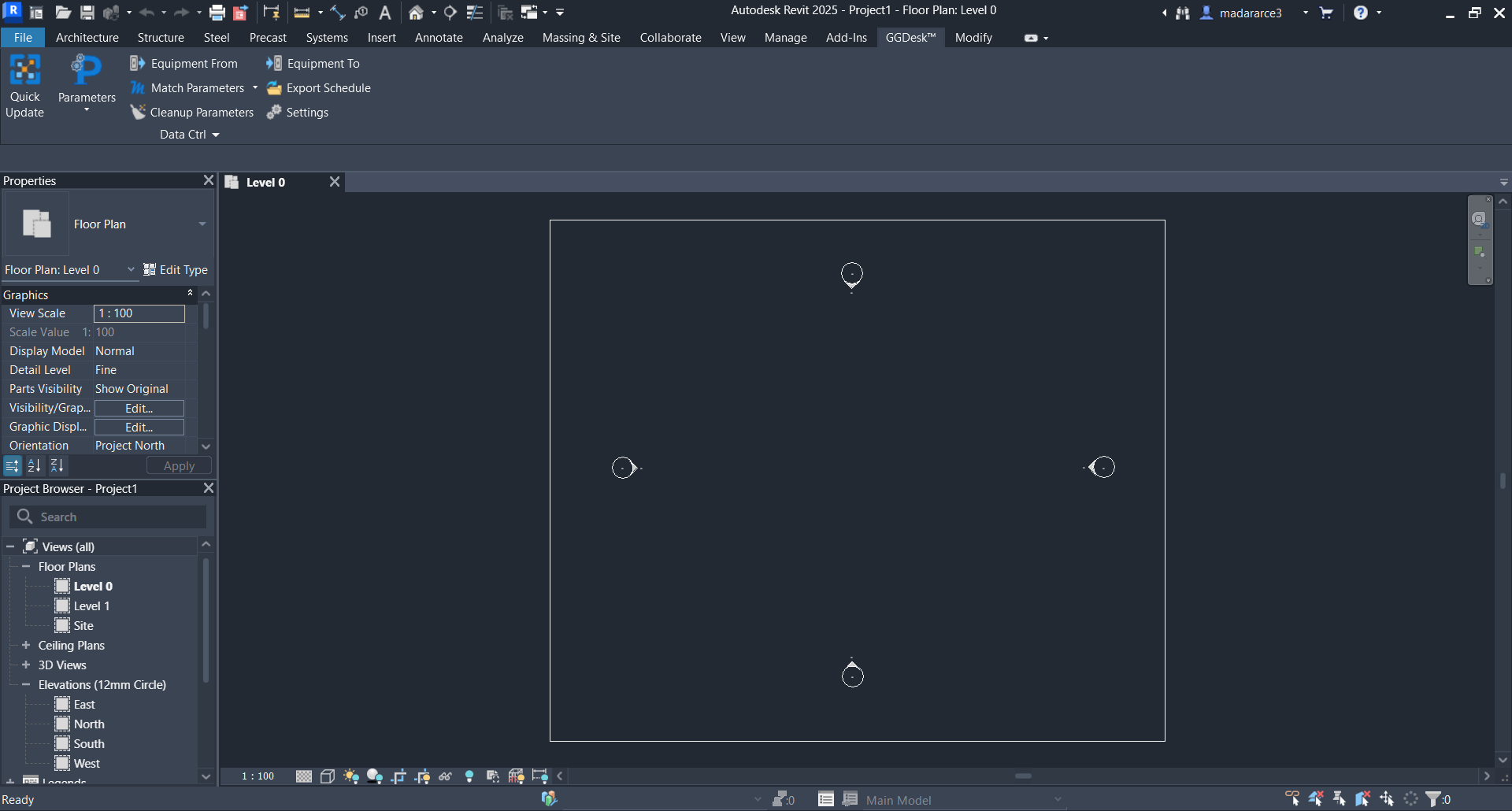Expand the Ceiling Plans tree node
Screen dimensions: 1512x811
pos(26,645)
